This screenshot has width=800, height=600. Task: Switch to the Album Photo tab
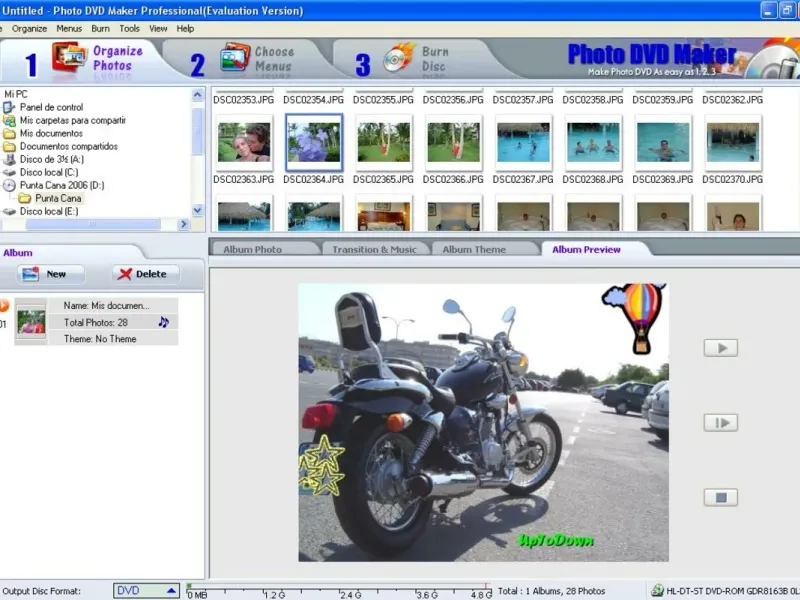coord(252,249)
